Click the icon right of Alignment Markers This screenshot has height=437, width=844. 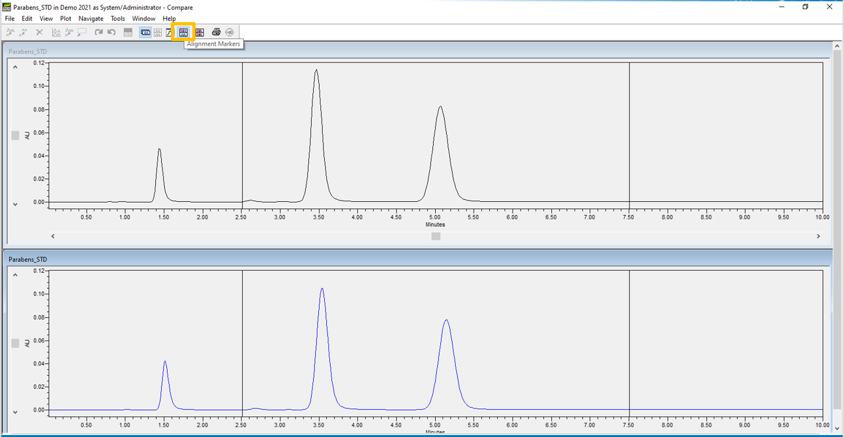[x=200, y=32]
